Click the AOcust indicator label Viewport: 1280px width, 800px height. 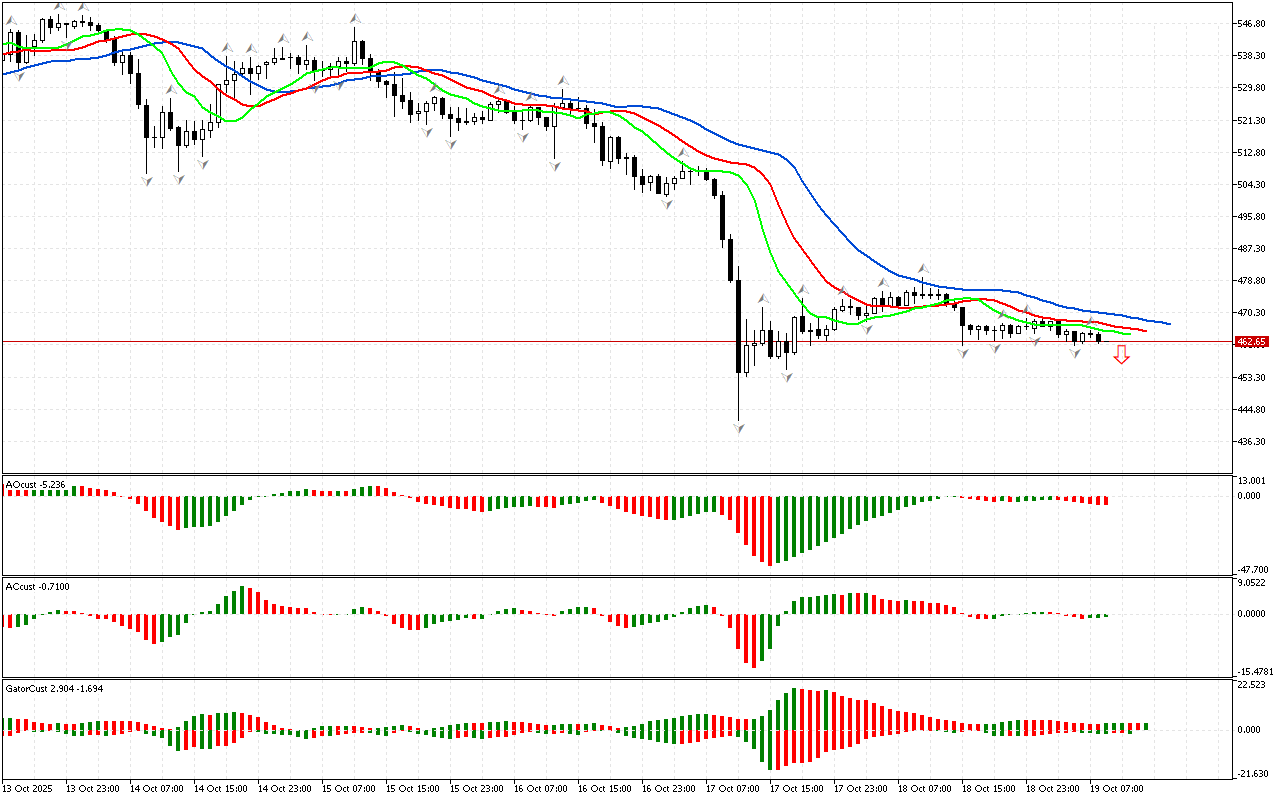36,485
